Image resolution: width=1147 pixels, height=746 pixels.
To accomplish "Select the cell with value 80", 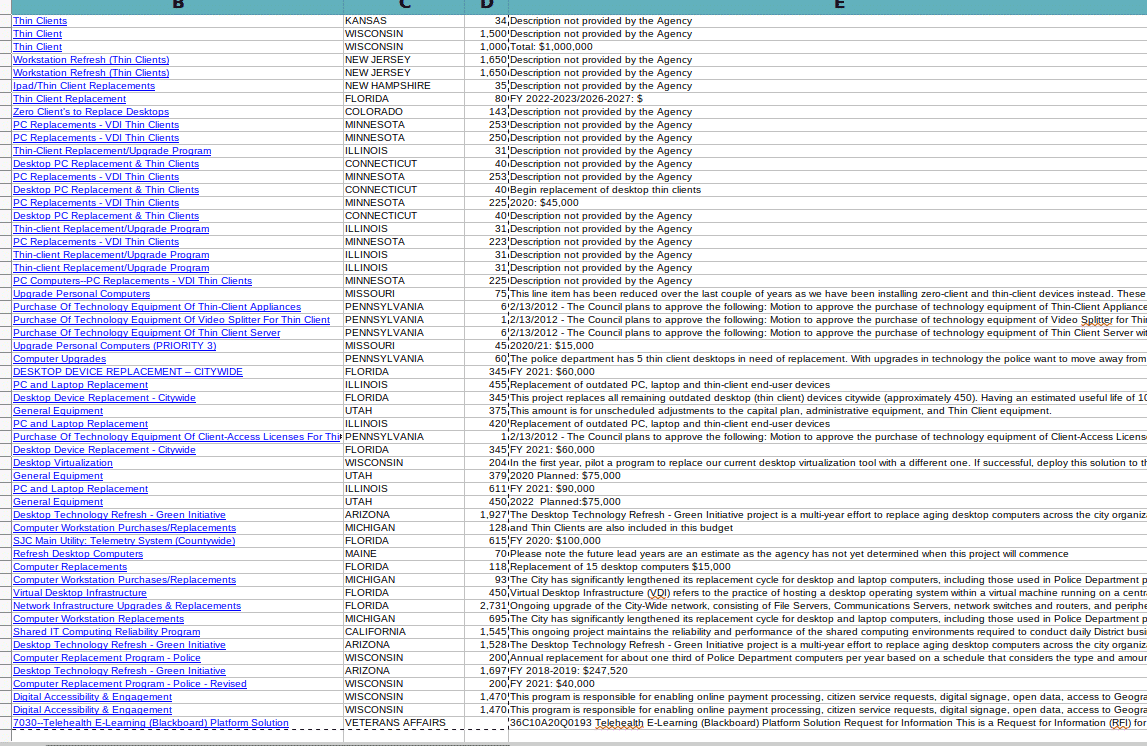I will pos(486,99).
